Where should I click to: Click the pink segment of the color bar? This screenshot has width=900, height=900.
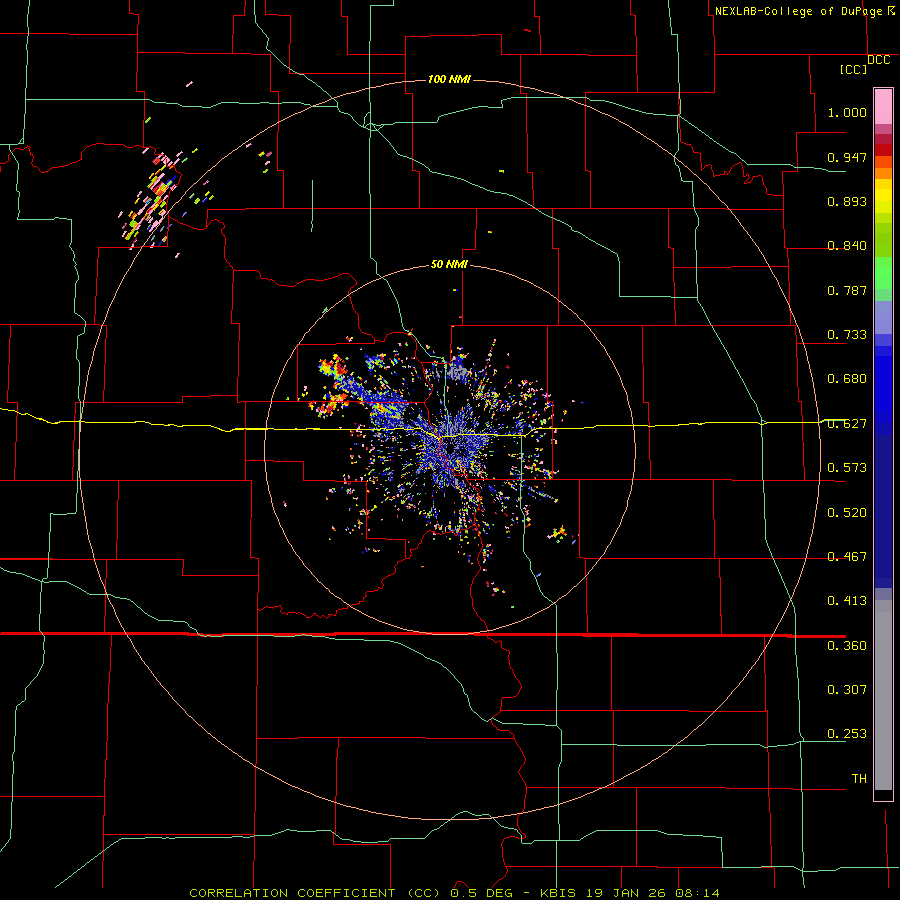883,106
